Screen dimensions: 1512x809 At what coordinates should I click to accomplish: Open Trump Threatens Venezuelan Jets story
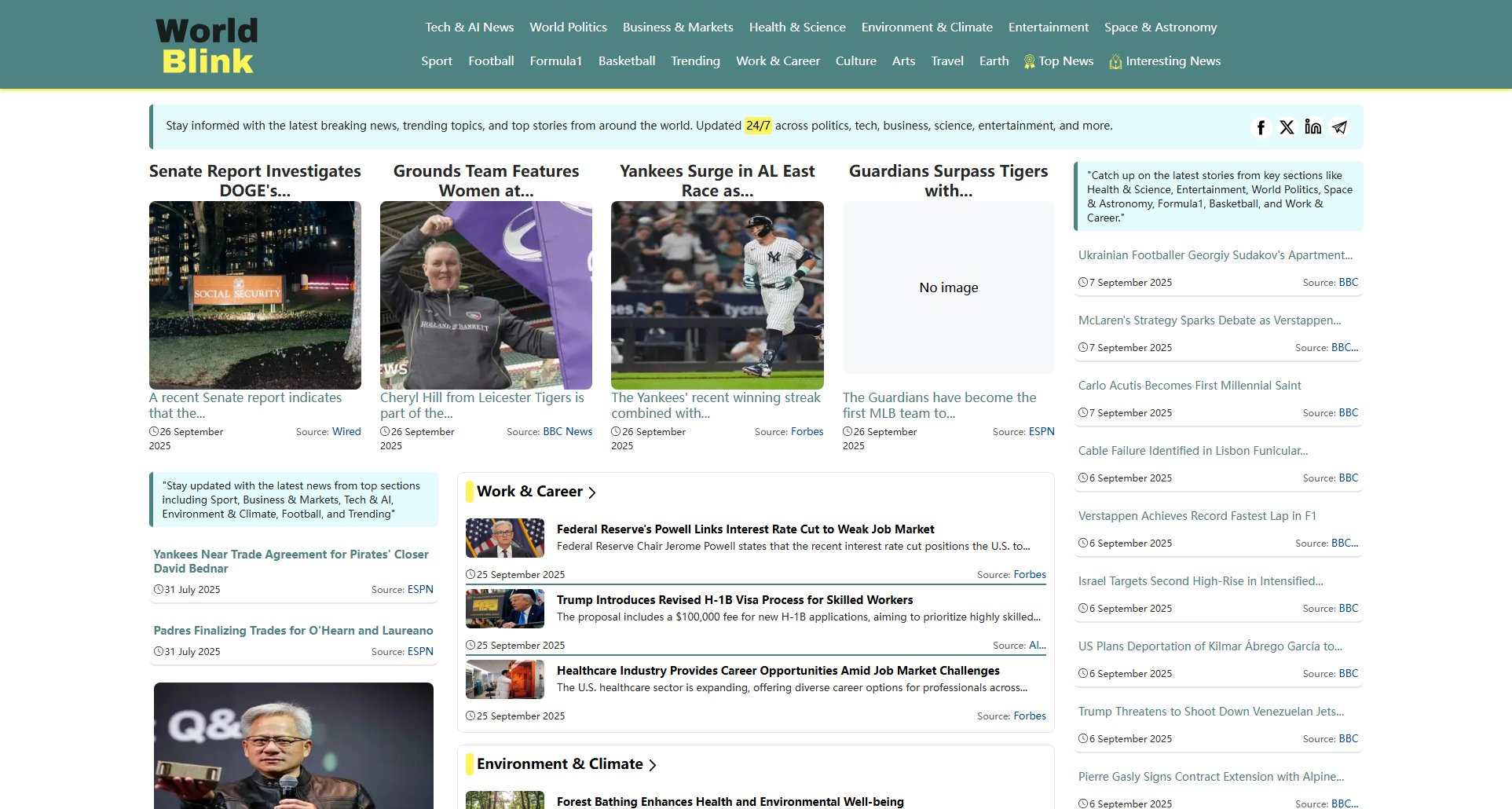click(1211, 712)
